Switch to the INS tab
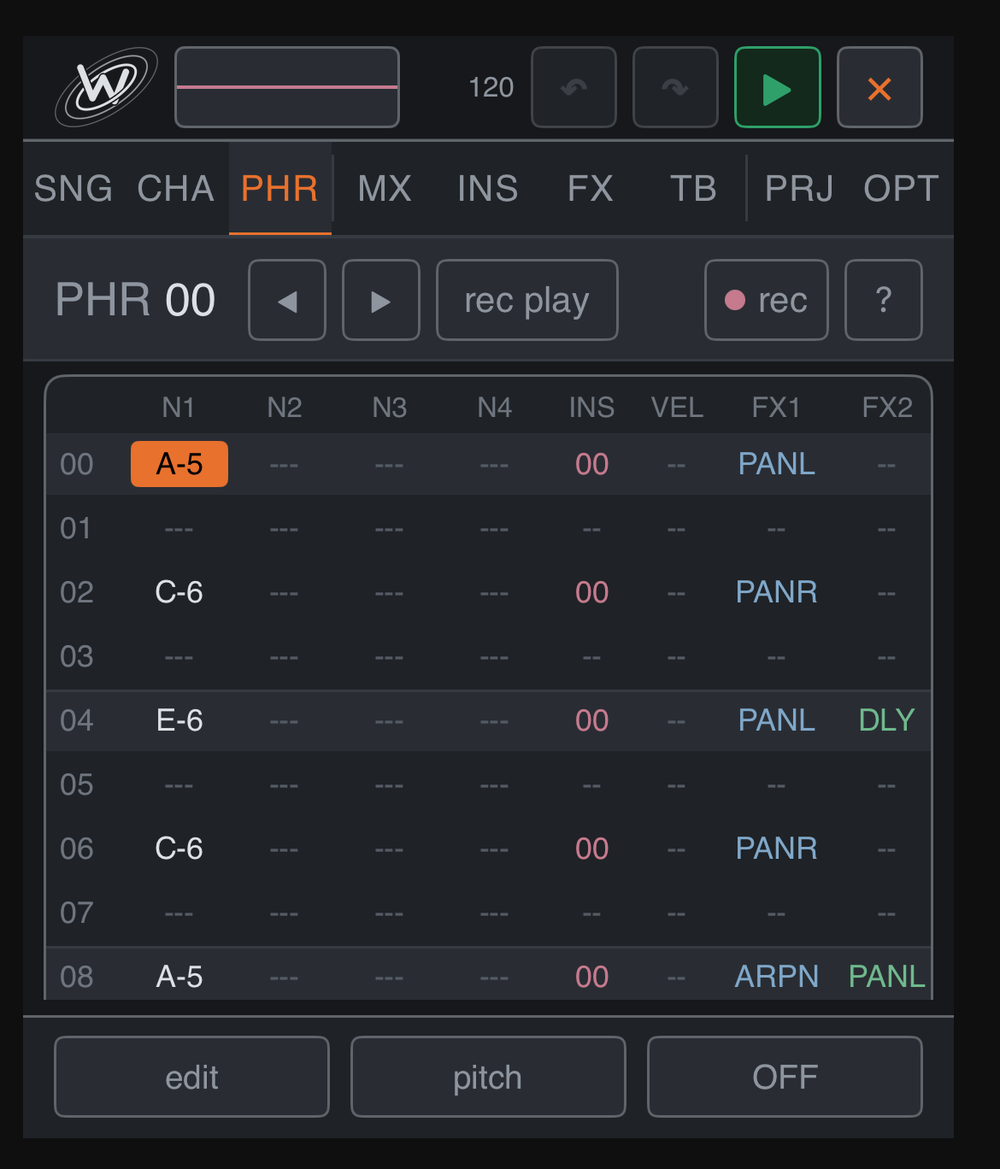 pyautogui.click(x=488, y=188)
